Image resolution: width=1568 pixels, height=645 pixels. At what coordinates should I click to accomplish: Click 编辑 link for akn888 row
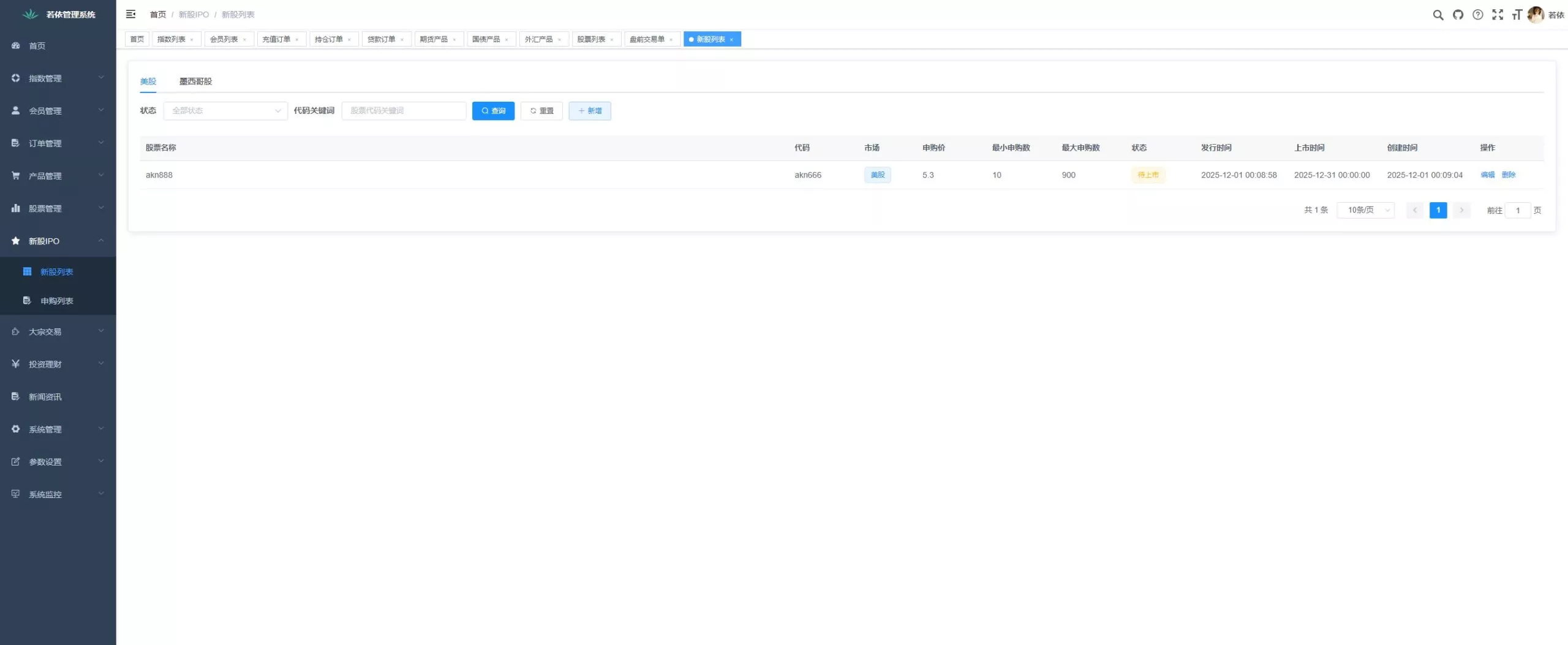(x=1487, y=175)
